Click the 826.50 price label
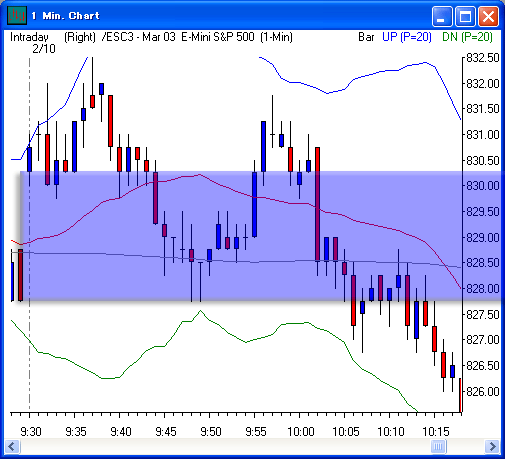The image size is (505, 459). click(483, 366)
